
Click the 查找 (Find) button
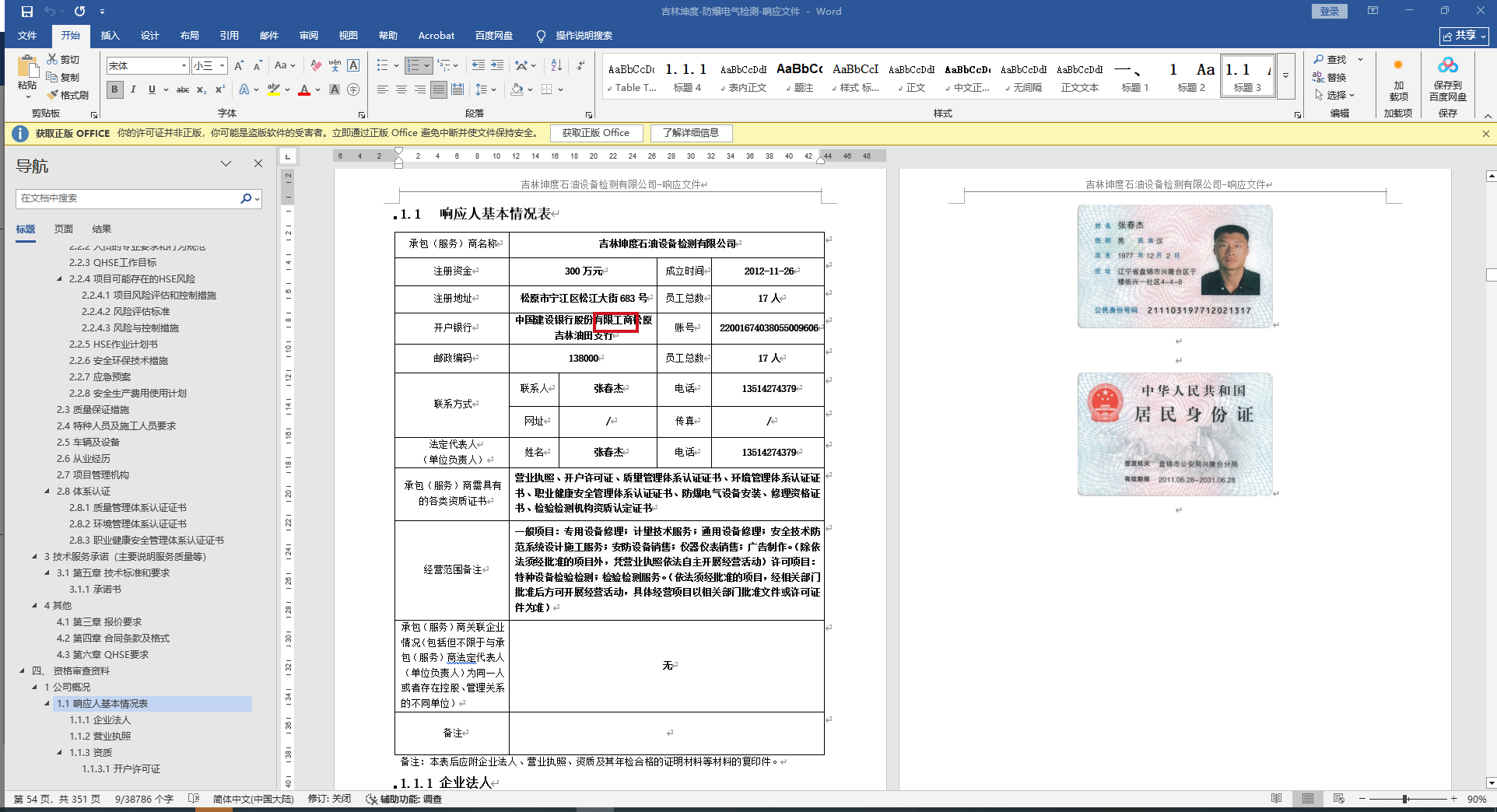1330,59
